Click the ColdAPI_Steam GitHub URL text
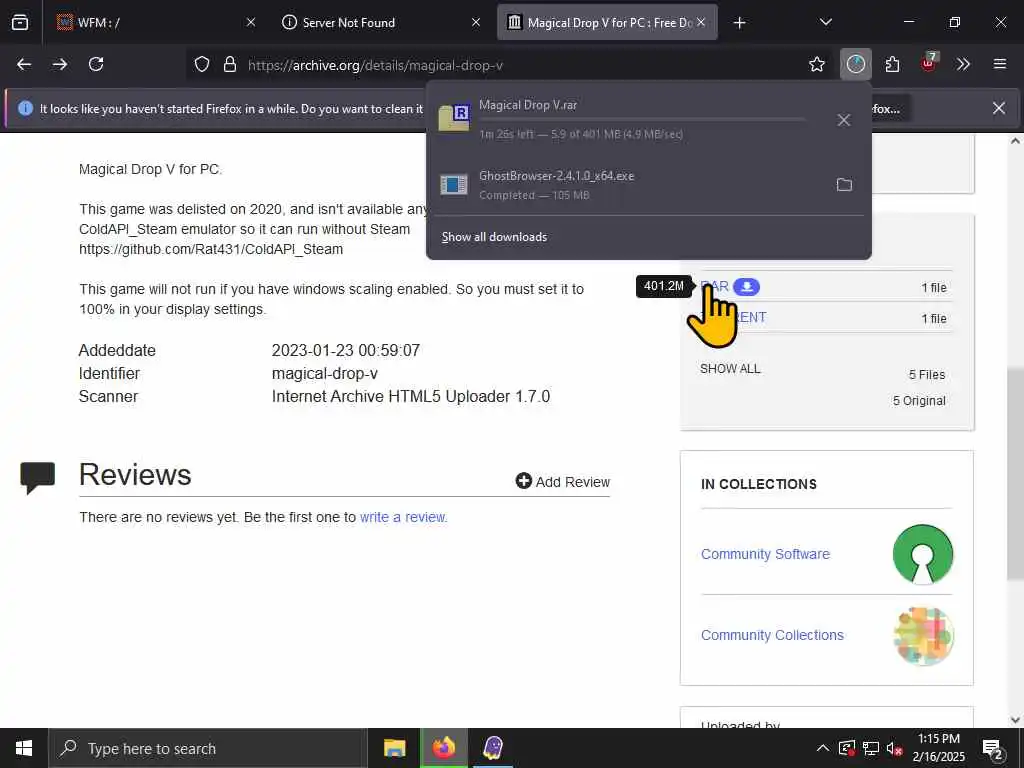1024x768 pixels. click(211, 249)
